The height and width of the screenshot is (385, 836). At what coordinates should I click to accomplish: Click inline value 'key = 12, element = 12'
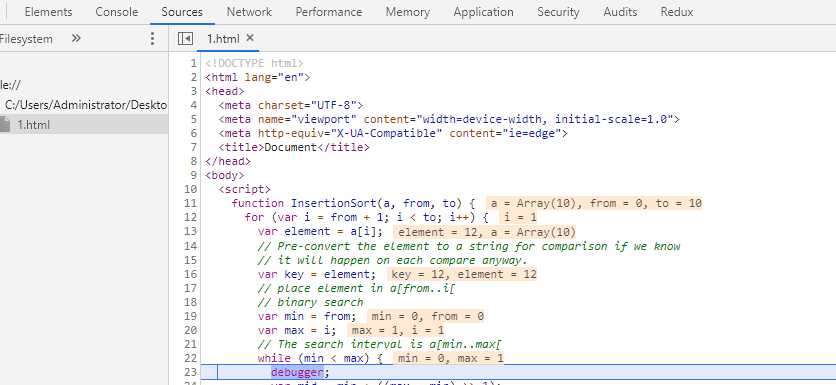pos(463,274)
